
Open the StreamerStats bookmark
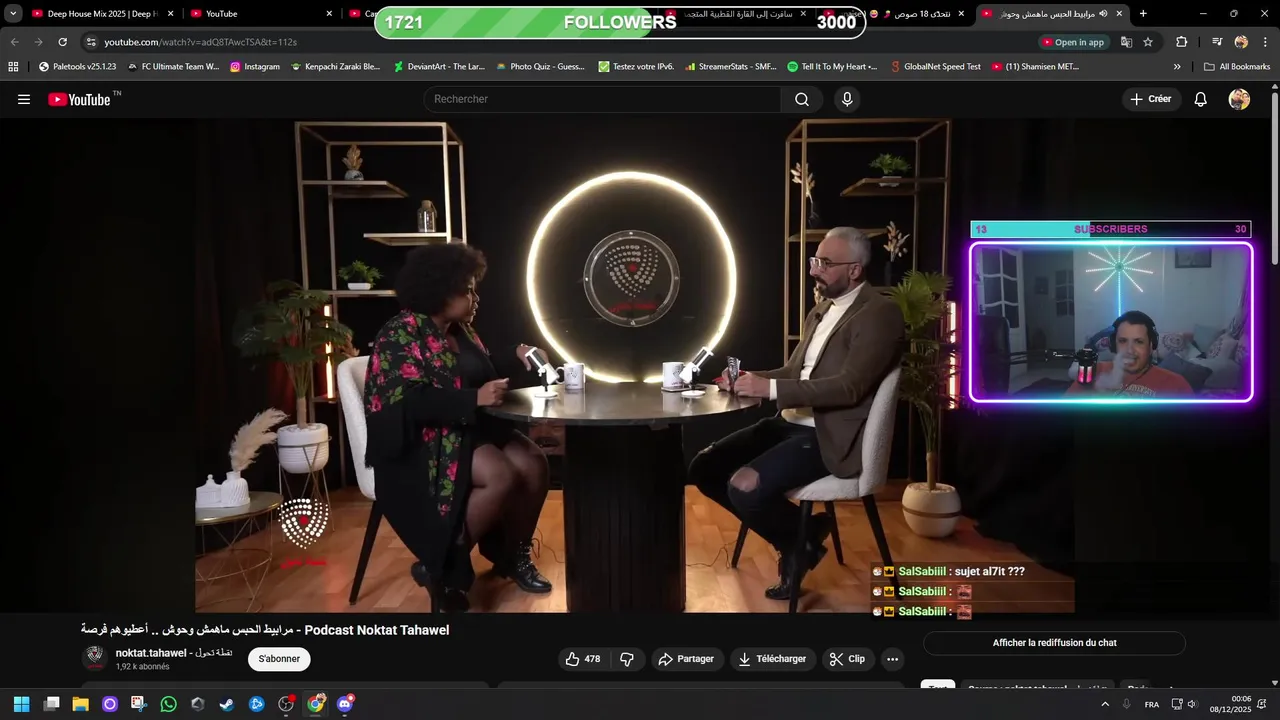pos(730,67)
